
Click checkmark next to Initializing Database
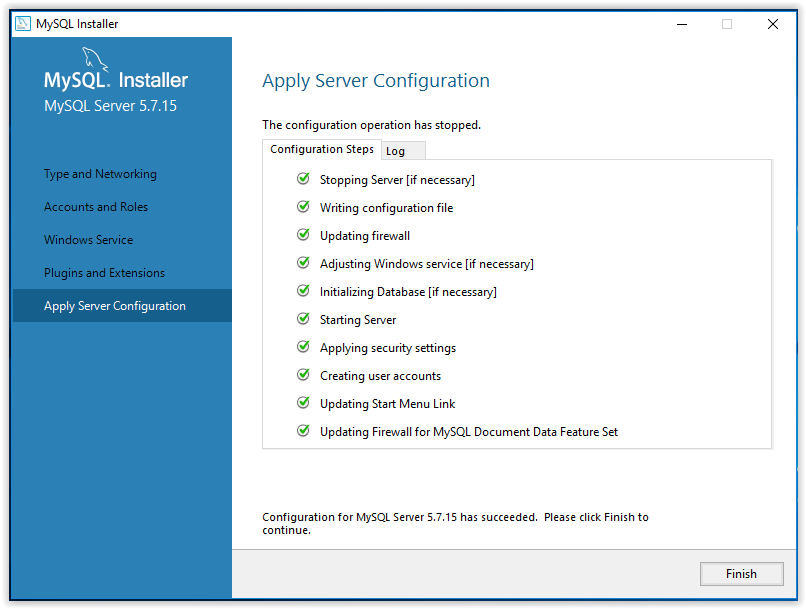[303, 291]
